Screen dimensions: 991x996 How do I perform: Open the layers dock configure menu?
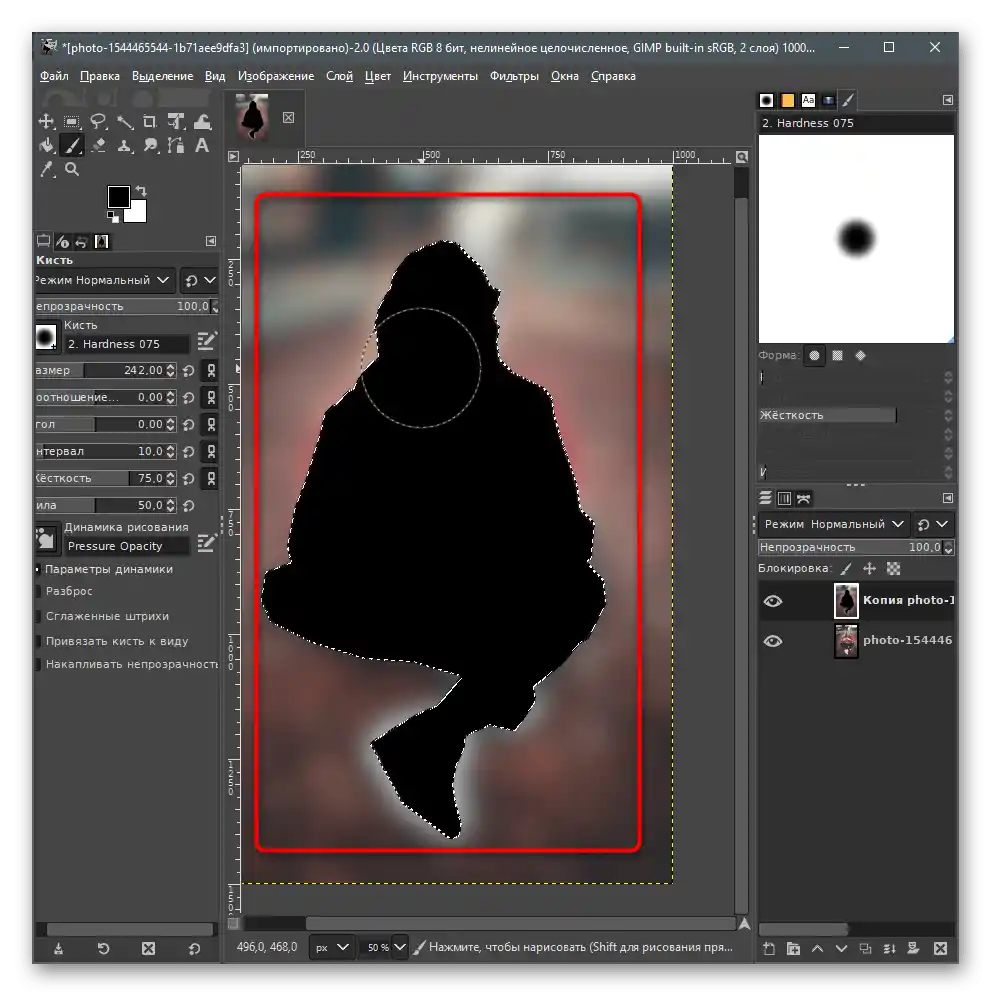(x=947, y=498)
